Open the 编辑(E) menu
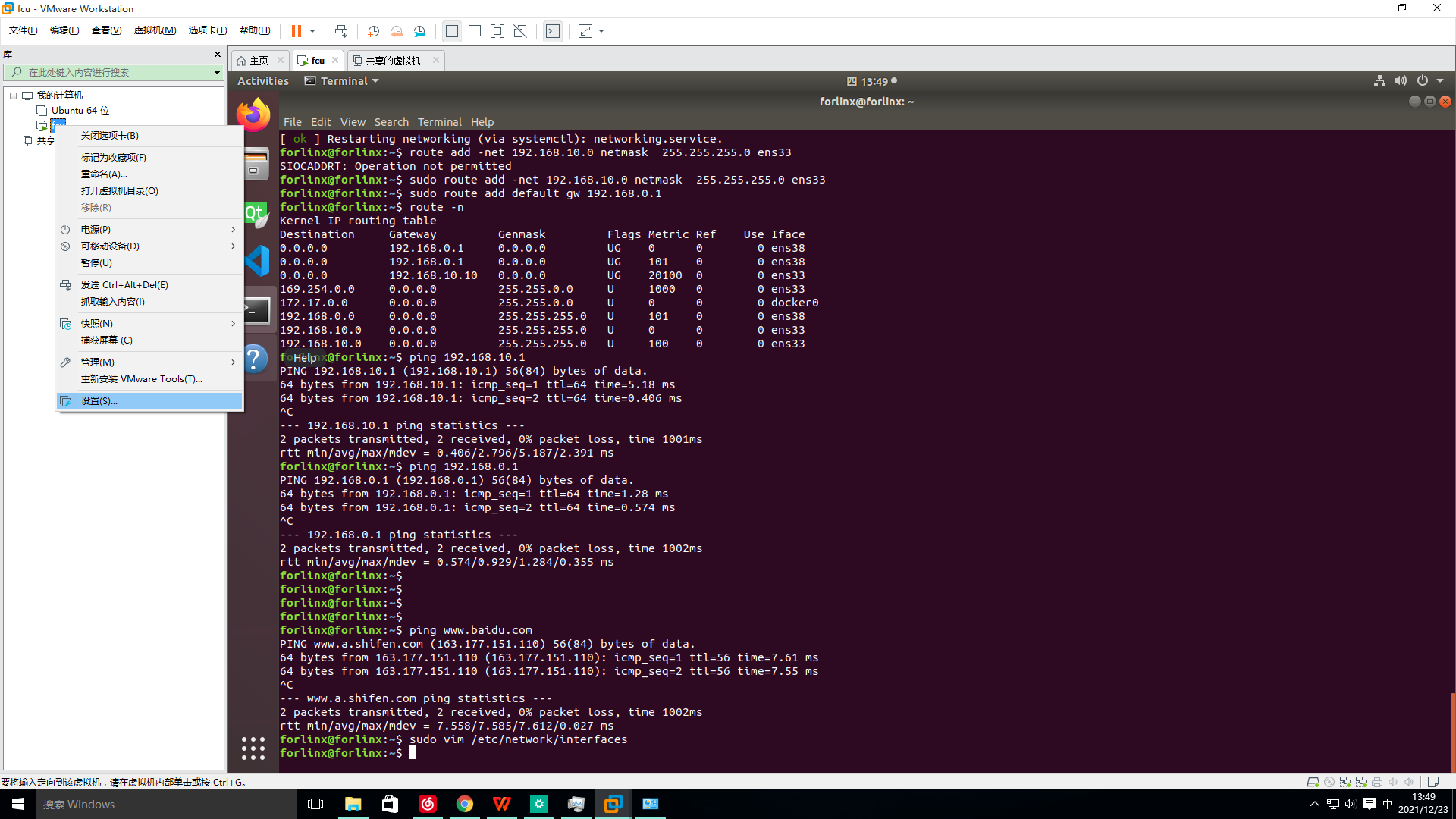The height and width of the screenshot is (819, 1456). point(64,30)
